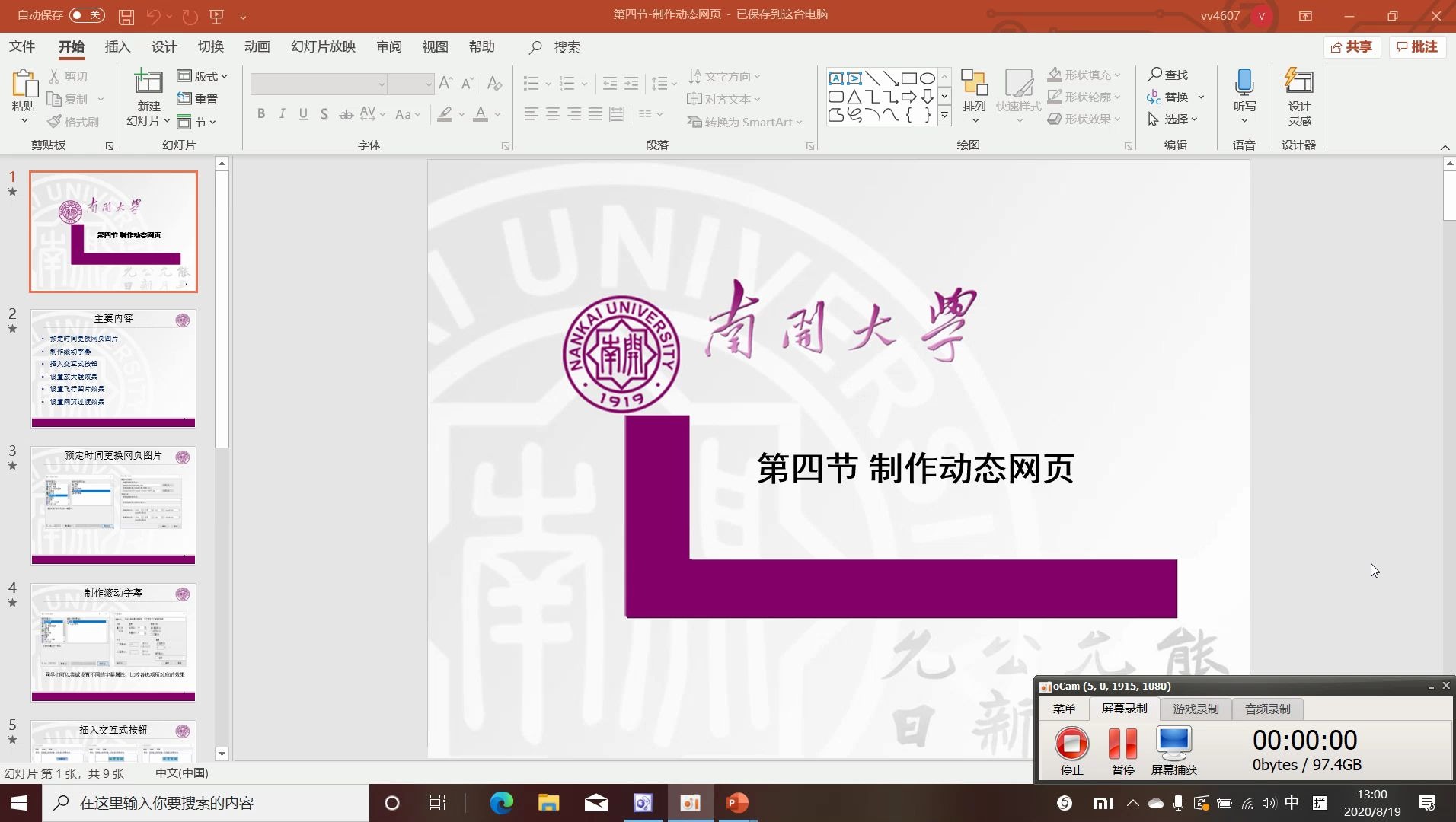Select the text box shape
The height and width of the screenshot is (822, 1456).
click(x=836, y=78)
